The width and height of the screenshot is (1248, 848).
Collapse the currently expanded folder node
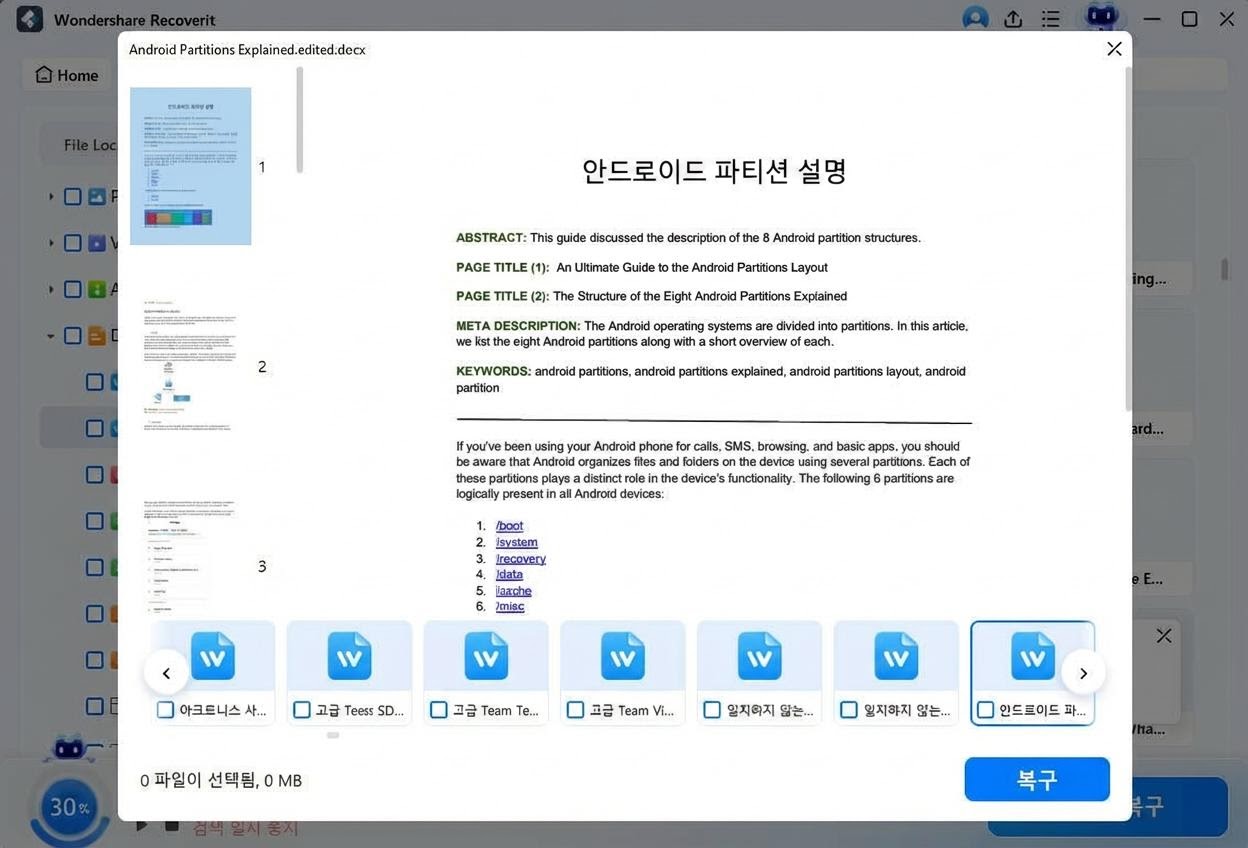tap(50, 335)
